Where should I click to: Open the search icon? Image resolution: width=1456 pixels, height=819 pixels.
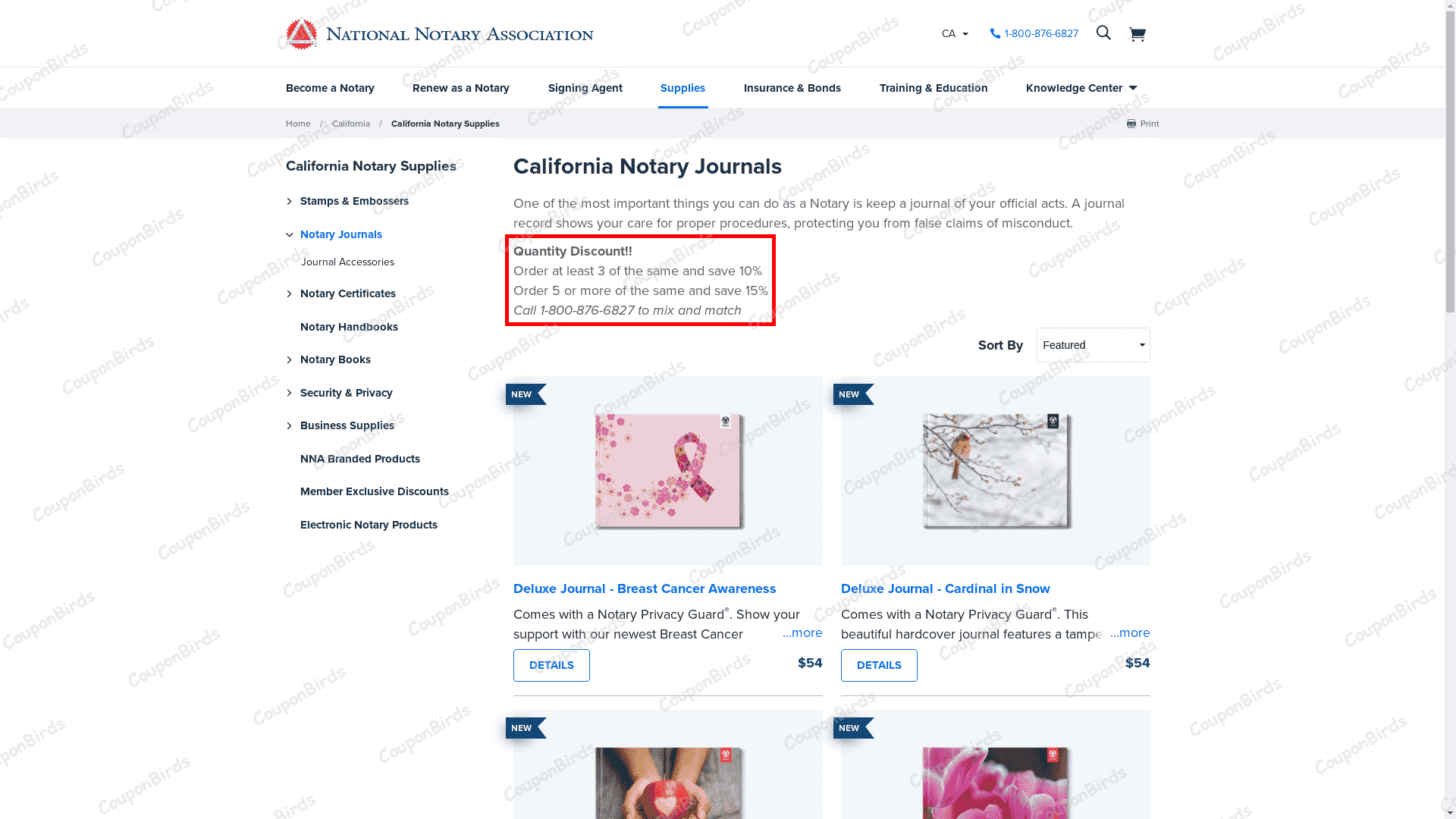click(1103, 33)
